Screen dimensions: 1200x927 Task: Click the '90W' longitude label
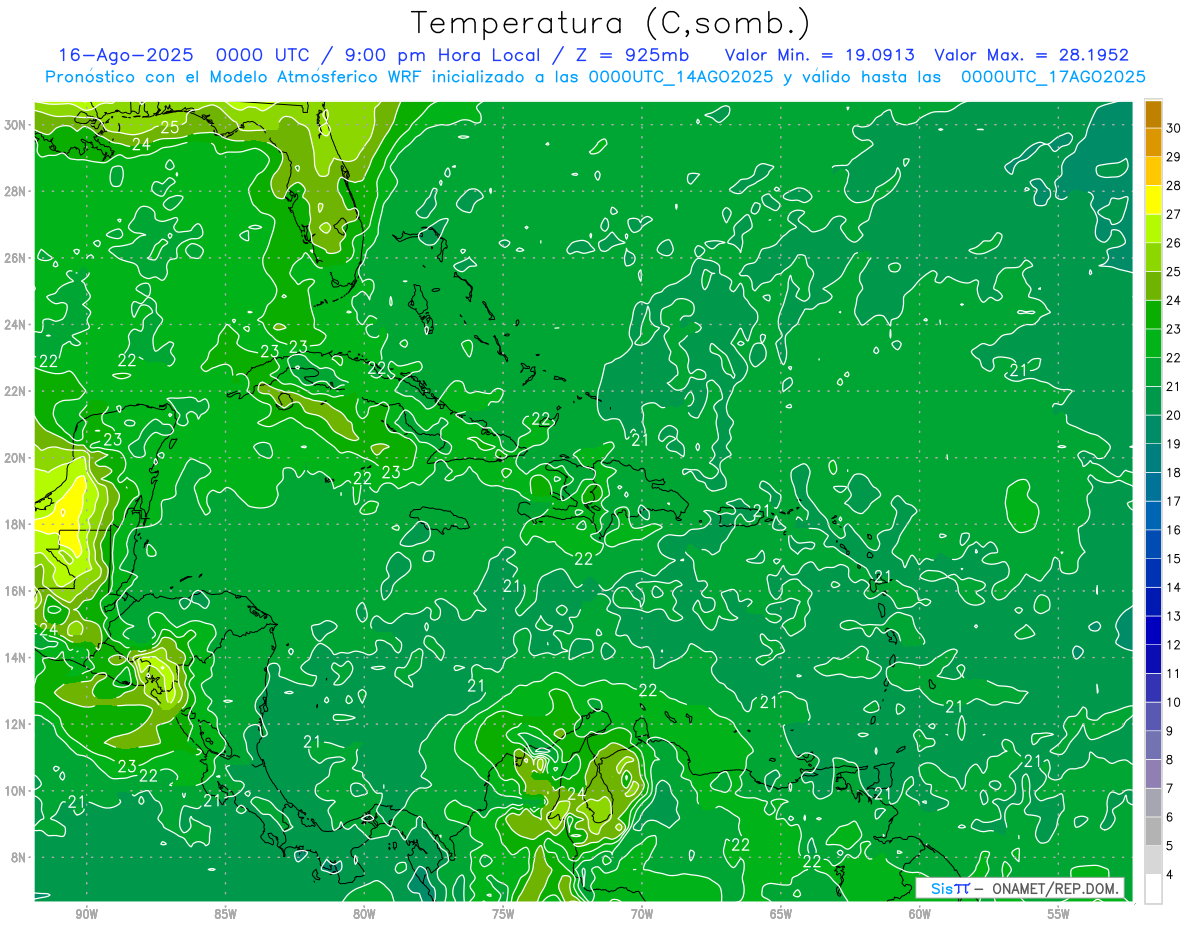coord(86,913)
